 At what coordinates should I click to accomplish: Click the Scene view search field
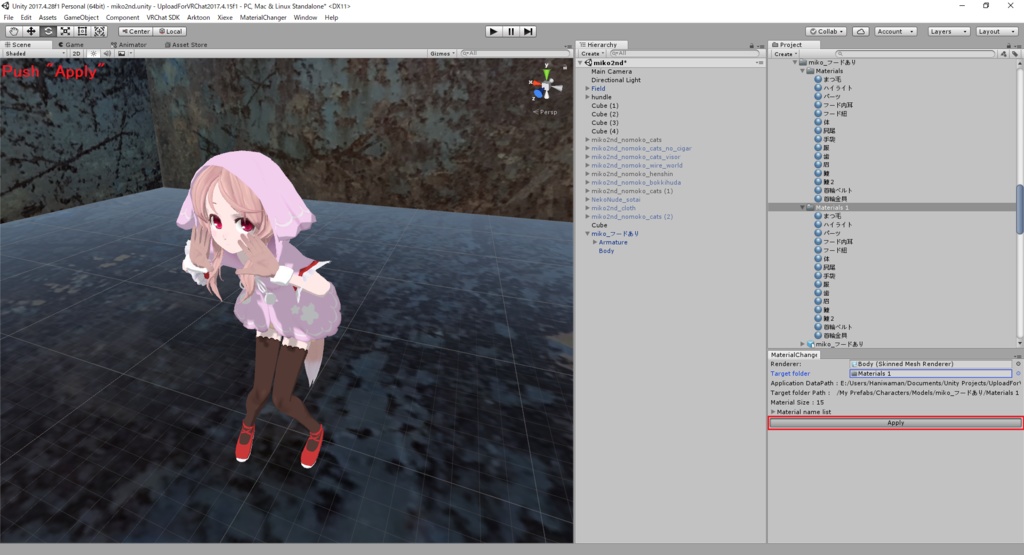tap(515, 54)
